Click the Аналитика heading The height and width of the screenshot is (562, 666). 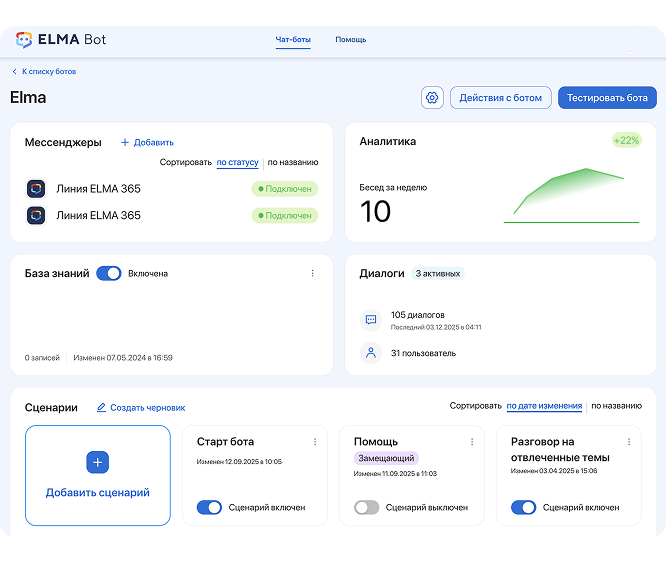tap(388, 141)
